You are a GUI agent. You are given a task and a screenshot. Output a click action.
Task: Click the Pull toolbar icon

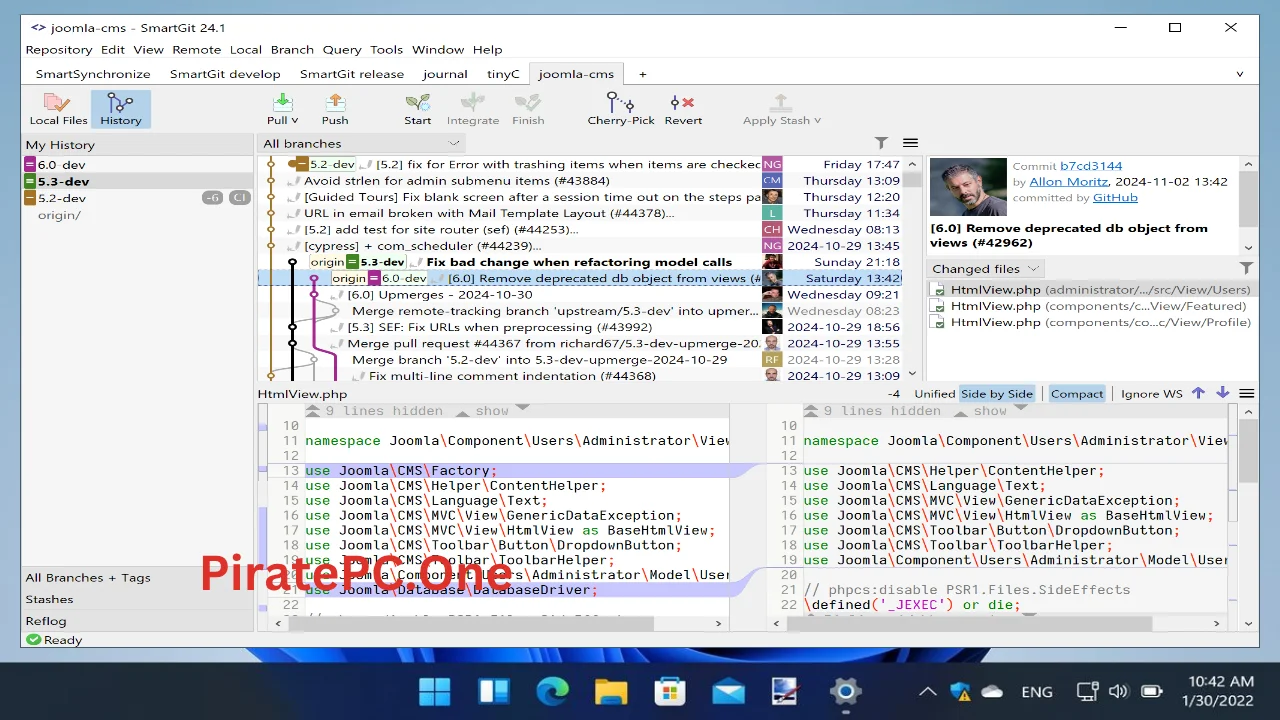(x=282, y=103)
